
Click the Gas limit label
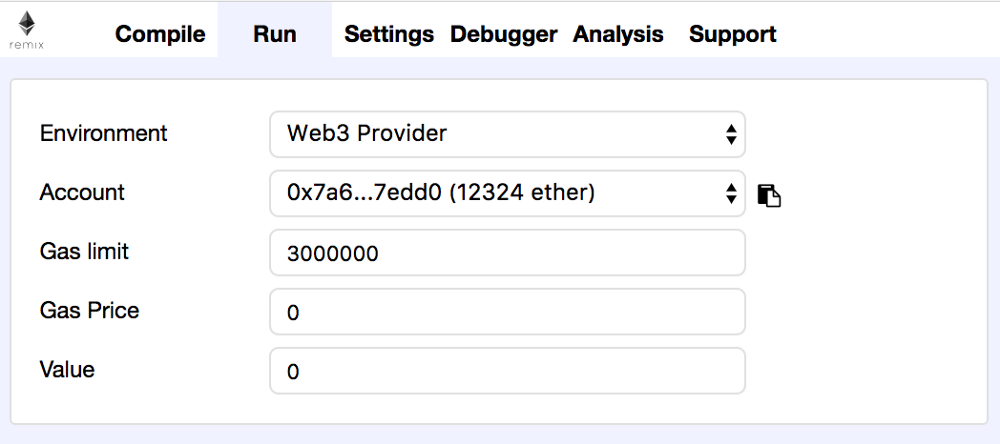tap(84, 251)
